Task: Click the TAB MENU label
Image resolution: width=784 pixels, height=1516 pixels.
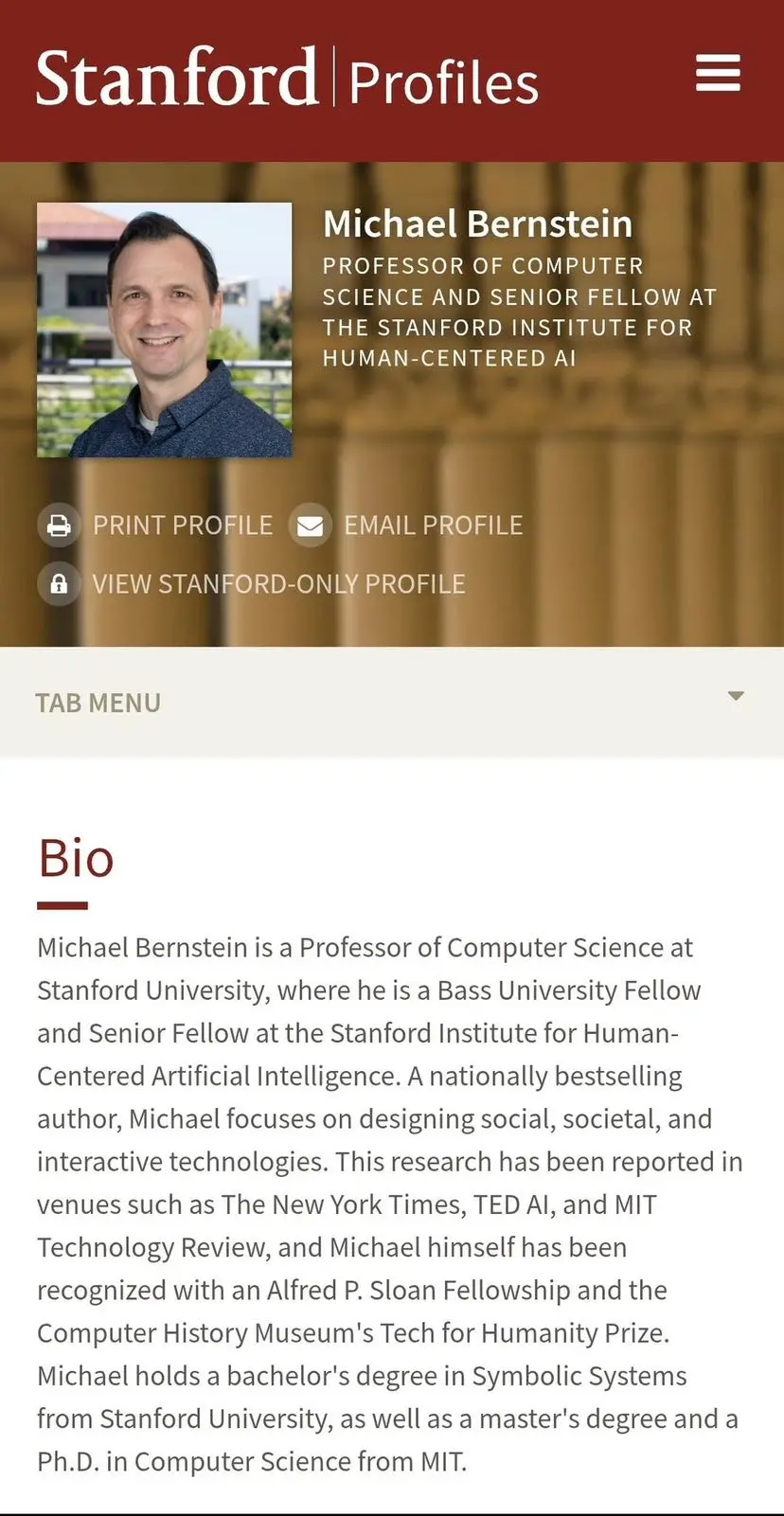Action: [x=98, y=703]
